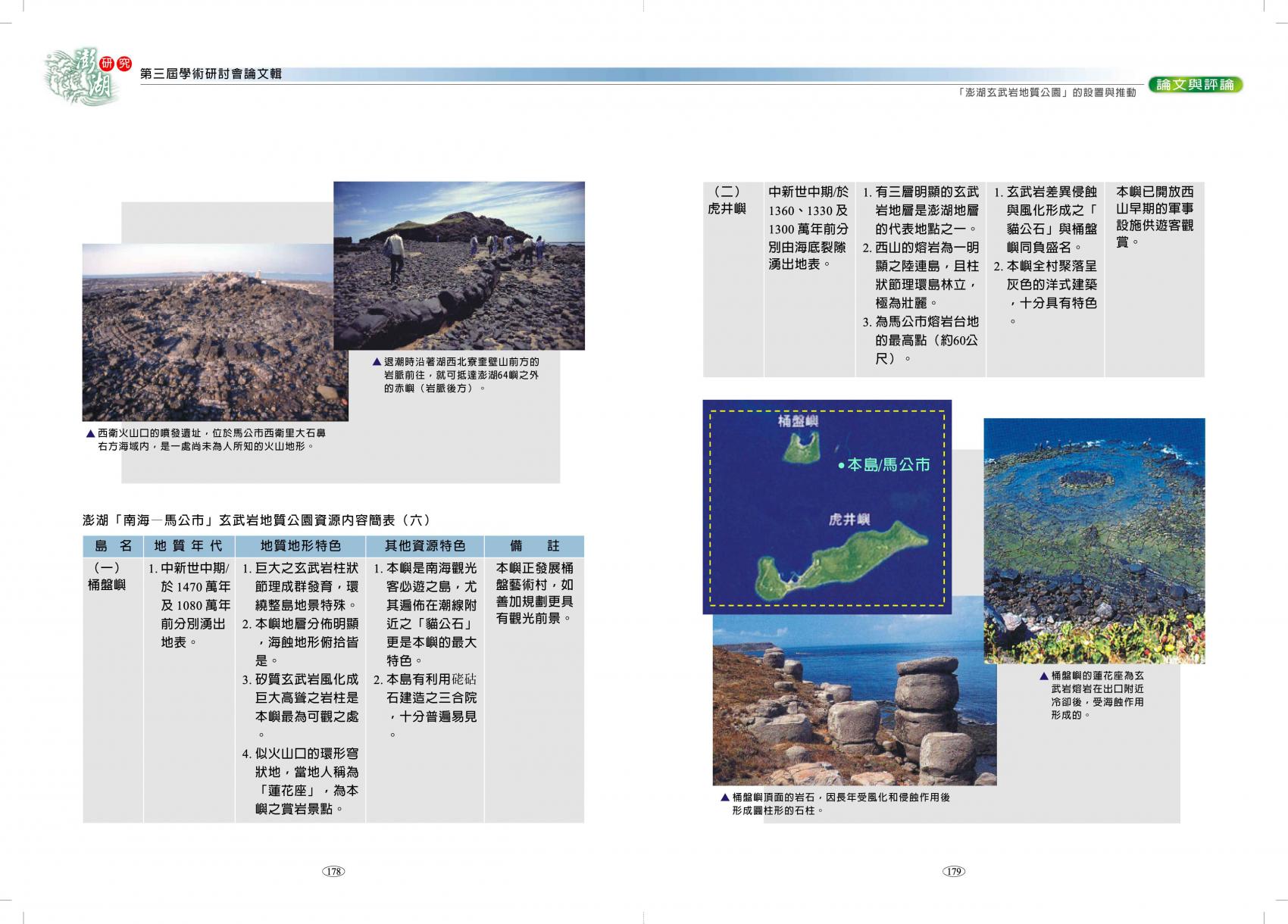Click the 桶盤嶼 label on the map
The image size is (1288, 924).
coord(799,422)
